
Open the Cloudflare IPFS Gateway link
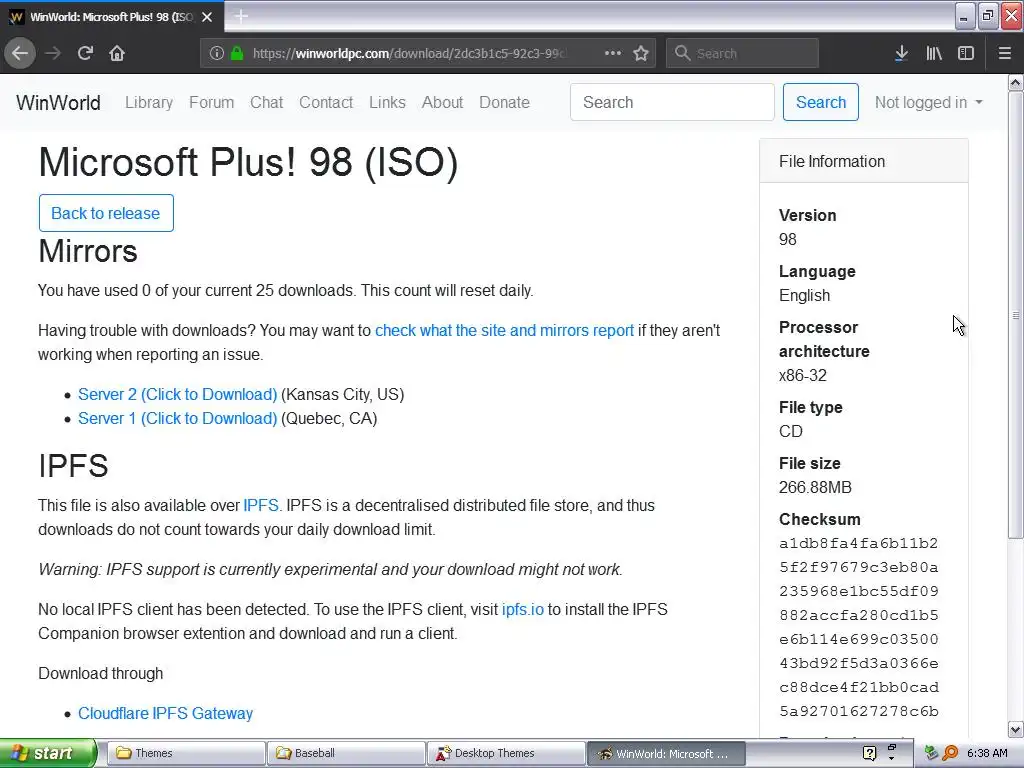(165, 713)
